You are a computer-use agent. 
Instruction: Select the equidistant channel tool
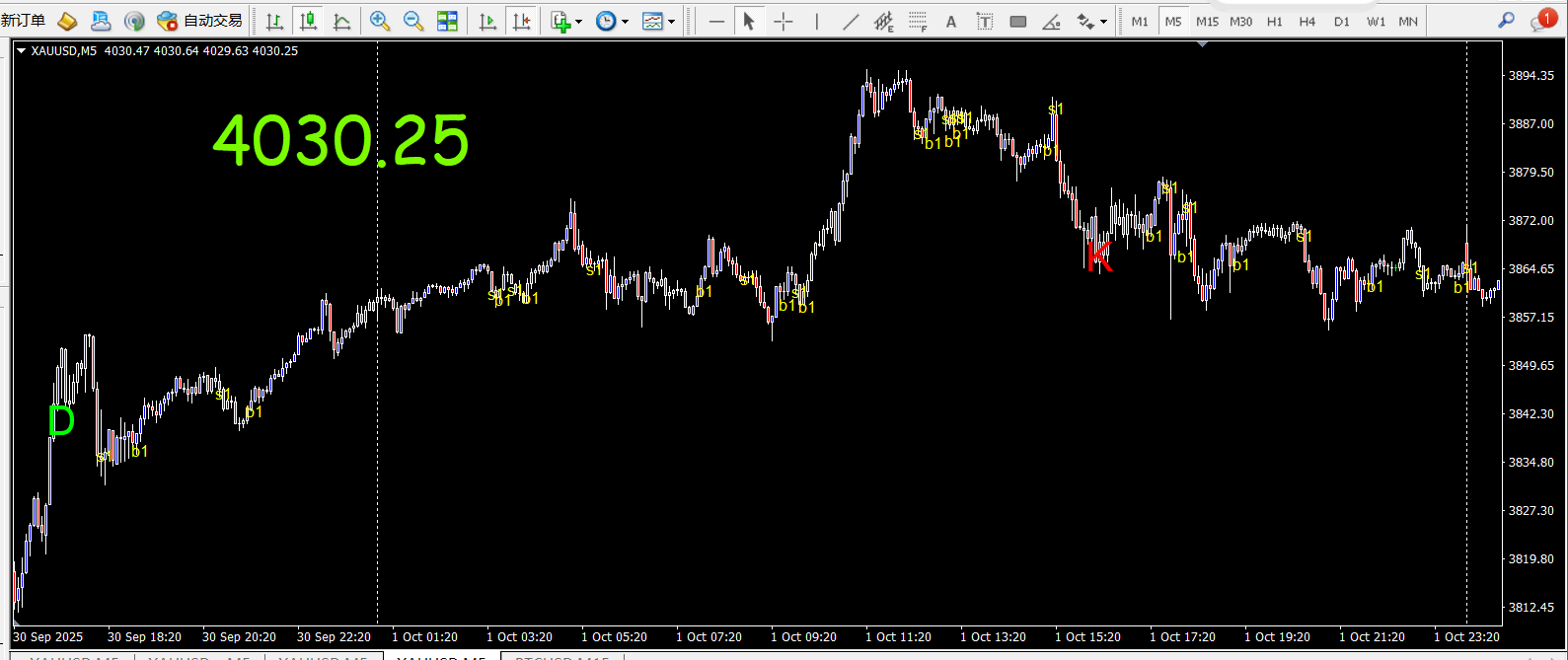point(884,21)
